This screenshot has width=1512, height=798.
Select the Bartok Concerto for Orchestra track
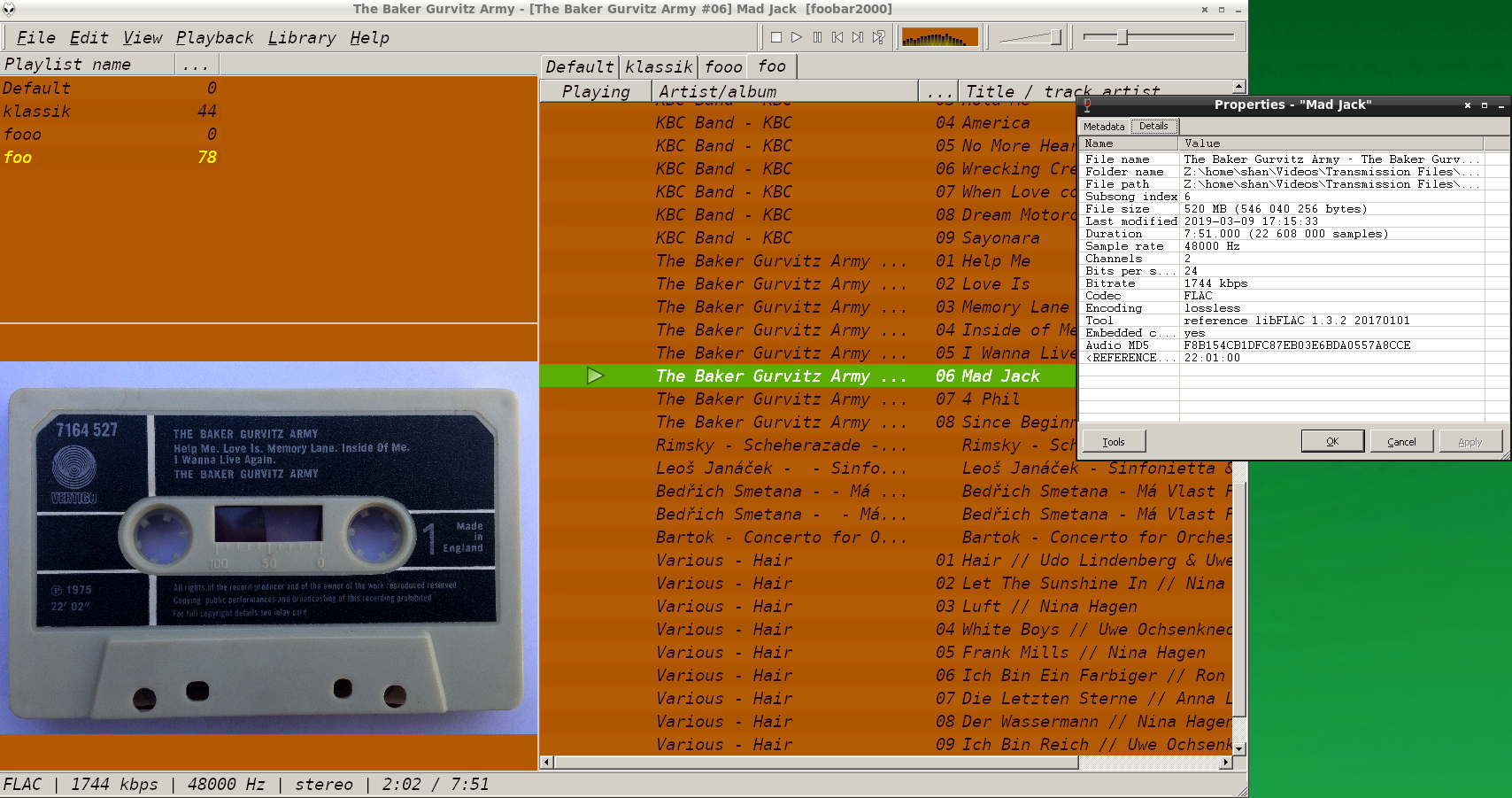point(885,538)
